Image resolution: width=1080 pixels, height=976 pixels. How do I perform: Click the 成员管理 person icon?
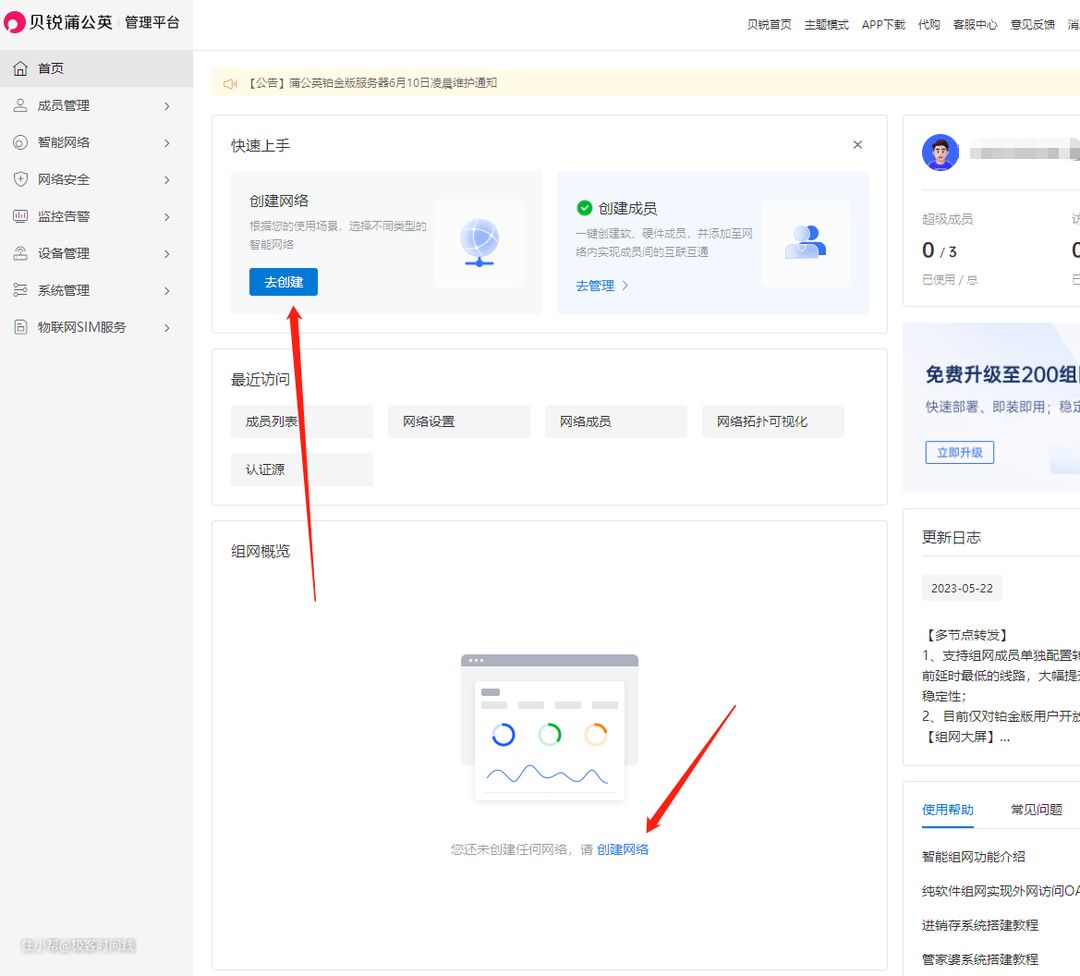pyautogui.click(x=20, y=106)
